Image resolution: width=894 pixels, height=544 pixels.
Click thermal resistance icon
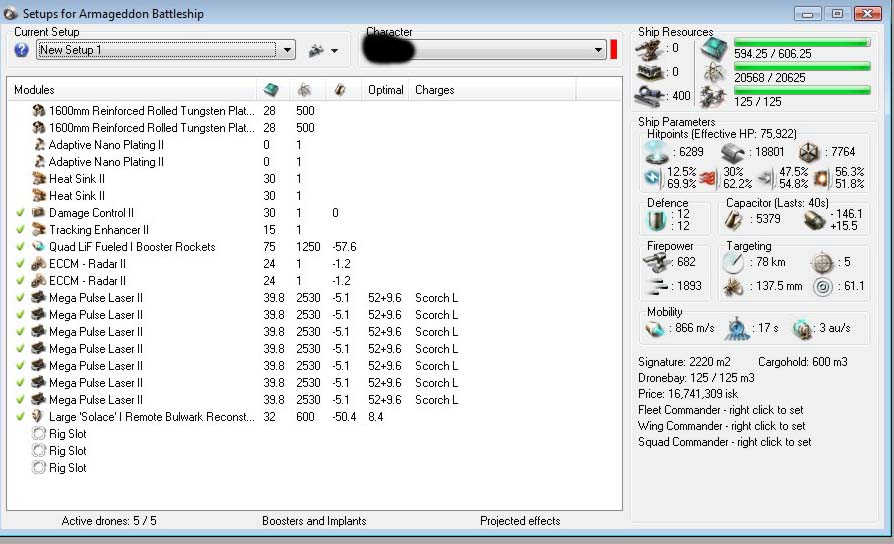709,179
